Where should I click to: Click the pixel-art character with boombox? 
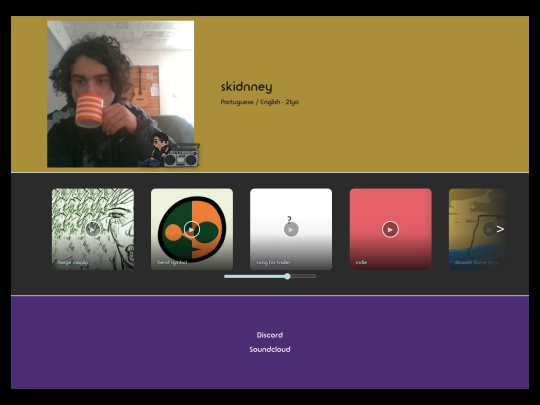point(171,150)
